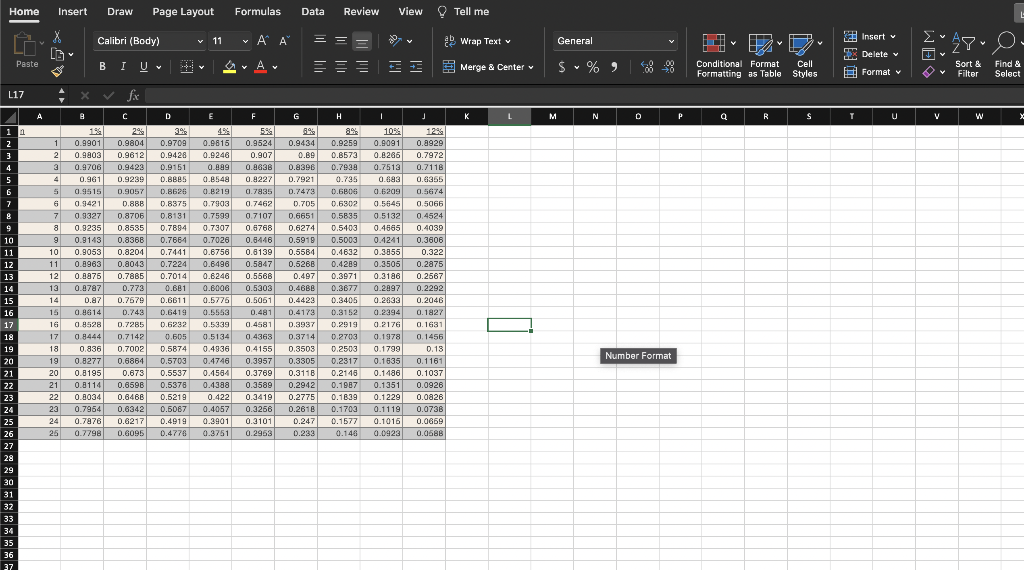
Task: Apply comma style number format
Action: (x=614, y=67)
